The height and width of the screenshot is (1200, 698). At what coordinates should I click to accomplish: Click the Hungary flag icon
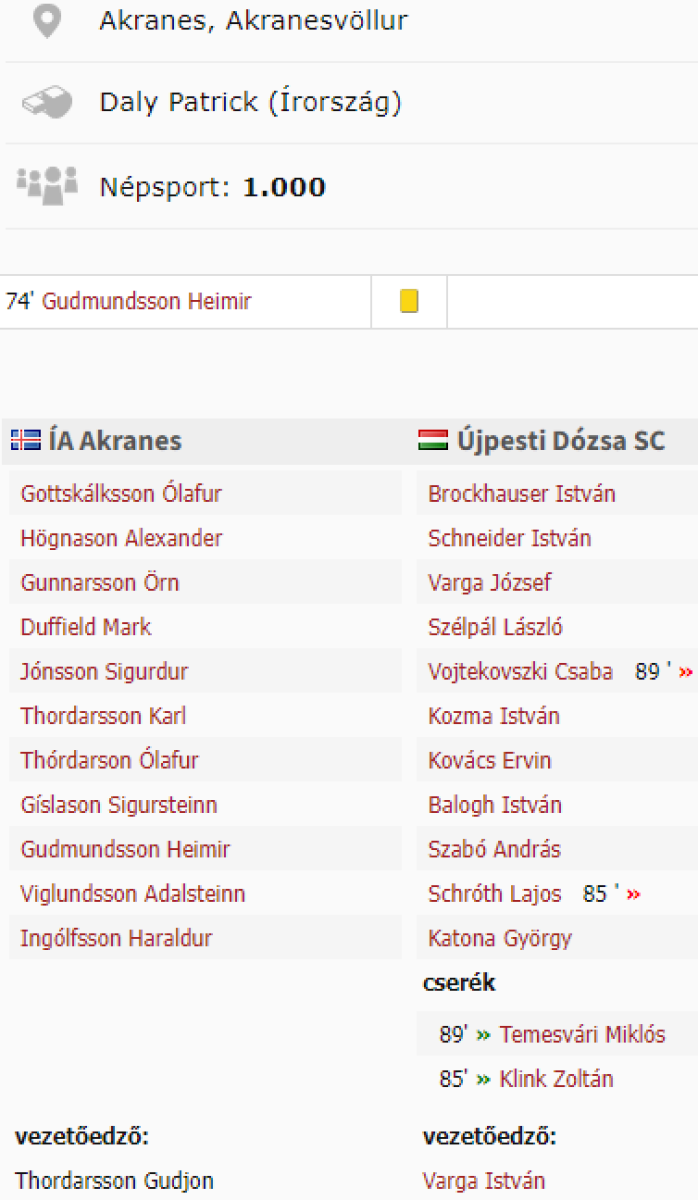[x=433, y=440]
